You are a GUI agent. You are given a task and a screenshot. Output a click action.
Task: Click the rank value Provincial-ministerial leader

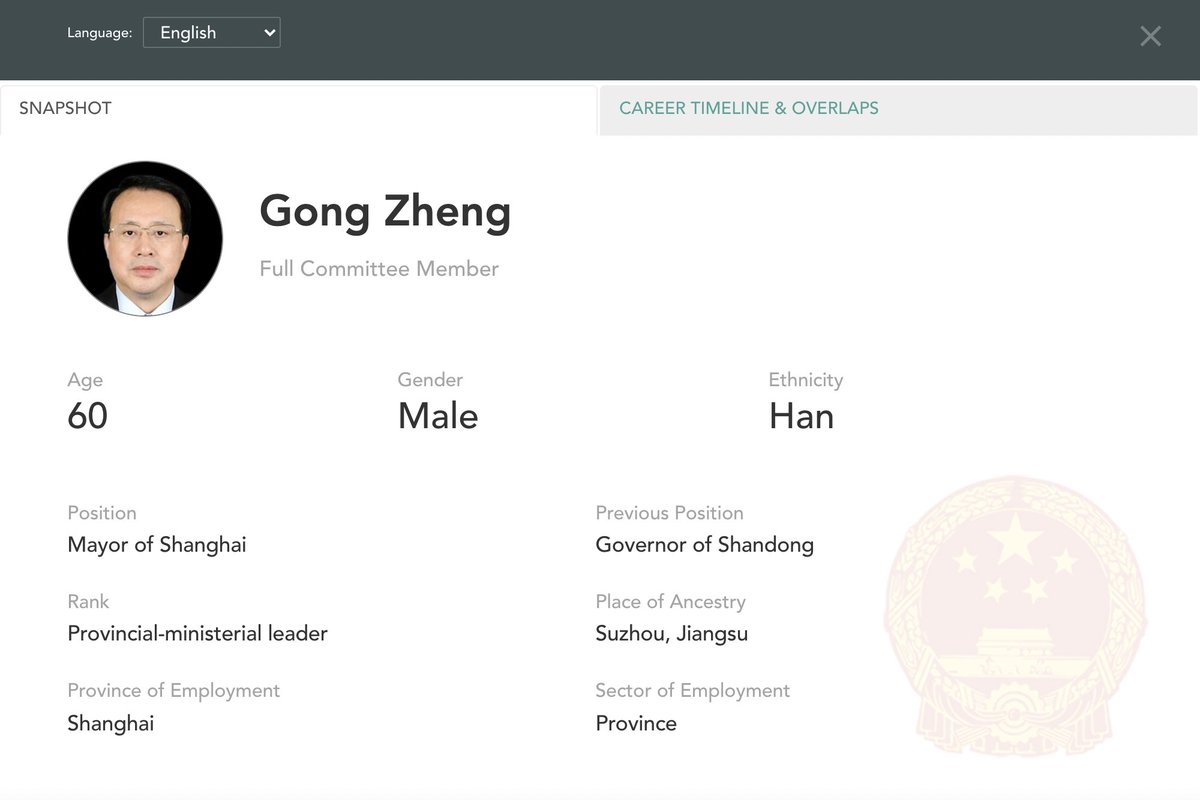click(x=198, y=634)
